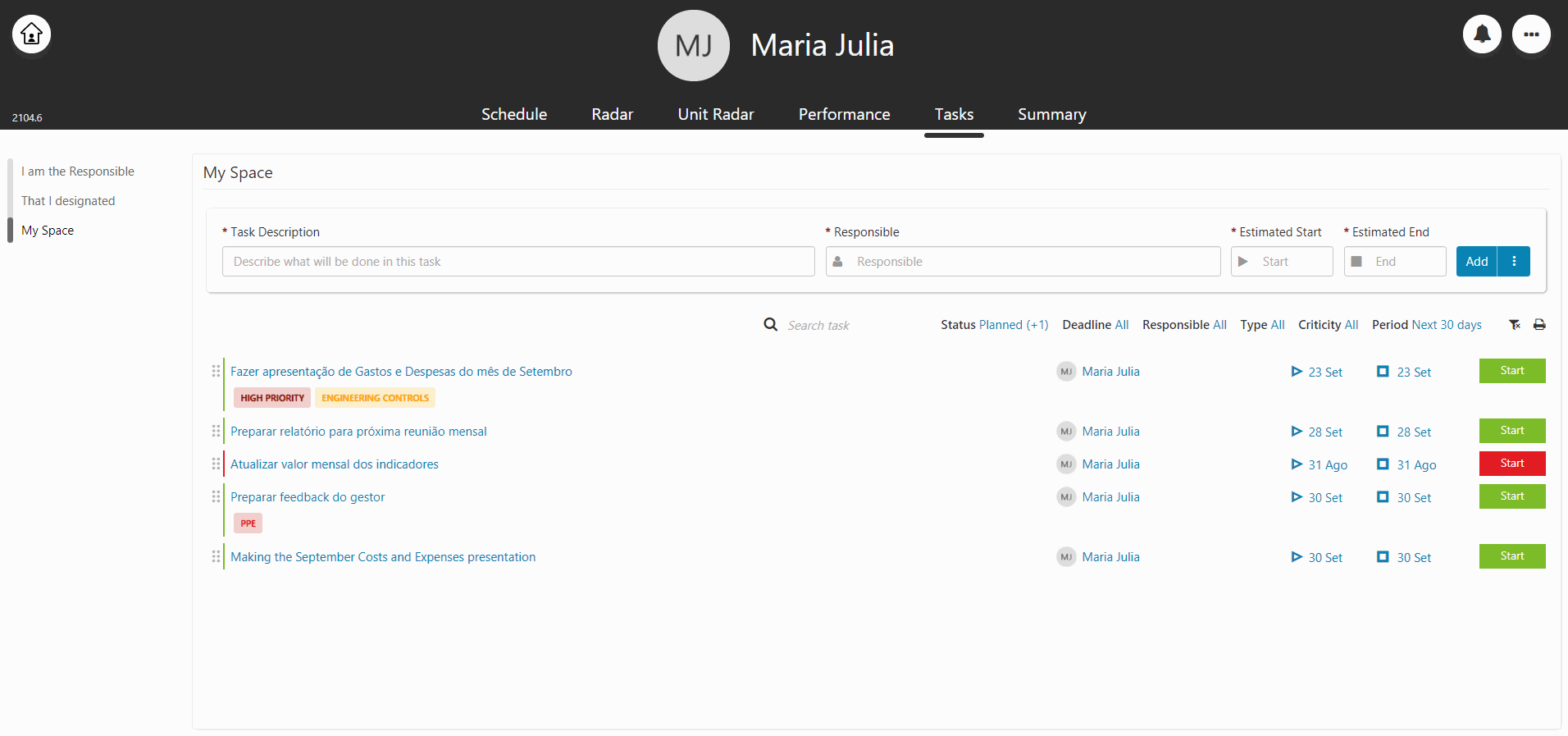Click start date 23 Set play icon

1297,371
